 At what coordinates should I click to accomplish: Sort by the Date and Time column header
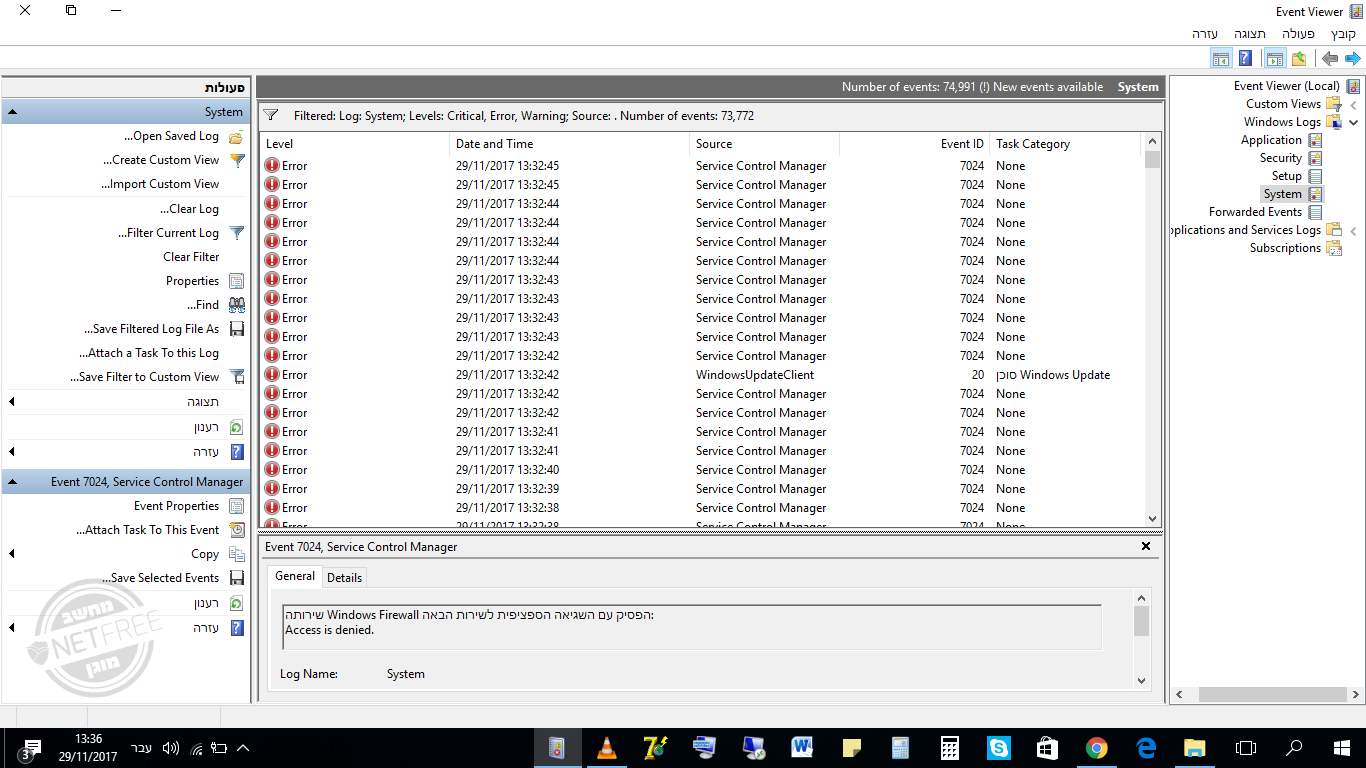coord(570,144)
